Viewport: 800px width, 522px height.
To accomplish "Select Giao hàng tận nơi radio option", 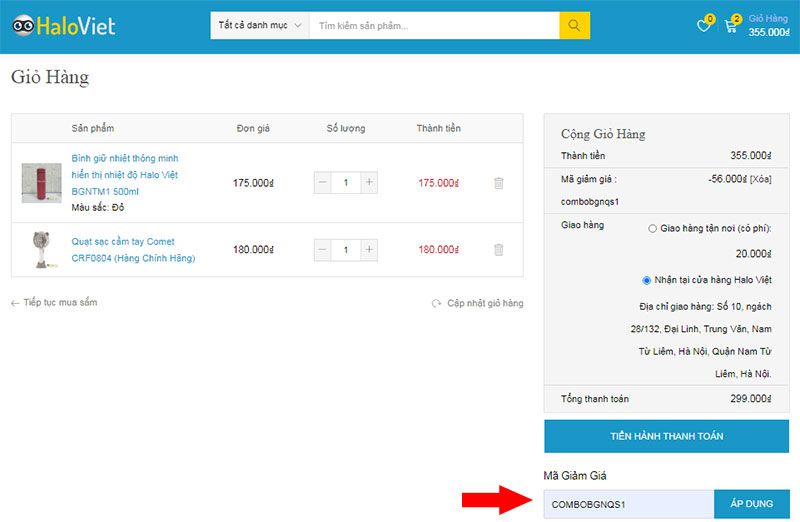I will point(652,229).
